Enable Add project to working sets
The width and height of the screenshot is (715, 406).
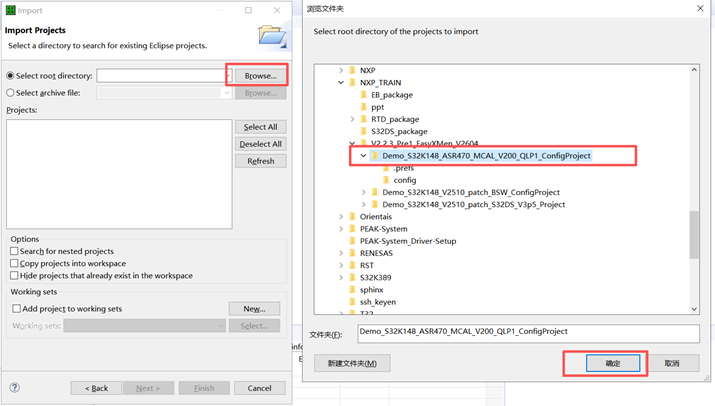click(x=16, y=308)
